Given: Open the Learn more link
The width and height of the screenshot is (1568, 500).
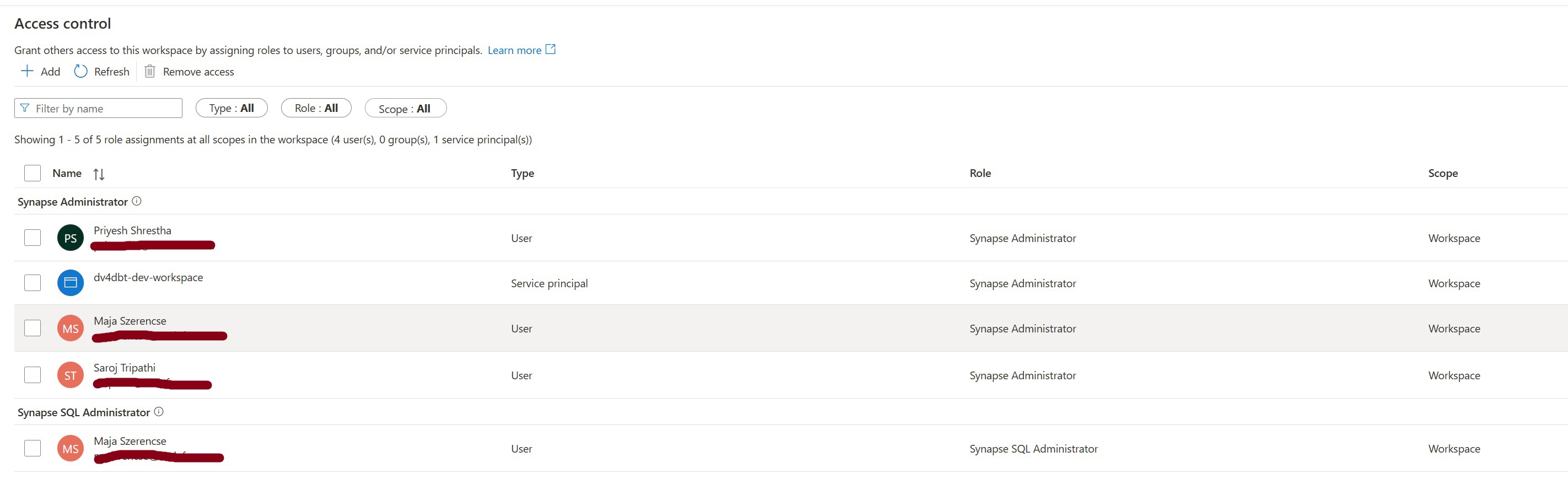Looking at the screenshot, I should click(x=514, y=50).
